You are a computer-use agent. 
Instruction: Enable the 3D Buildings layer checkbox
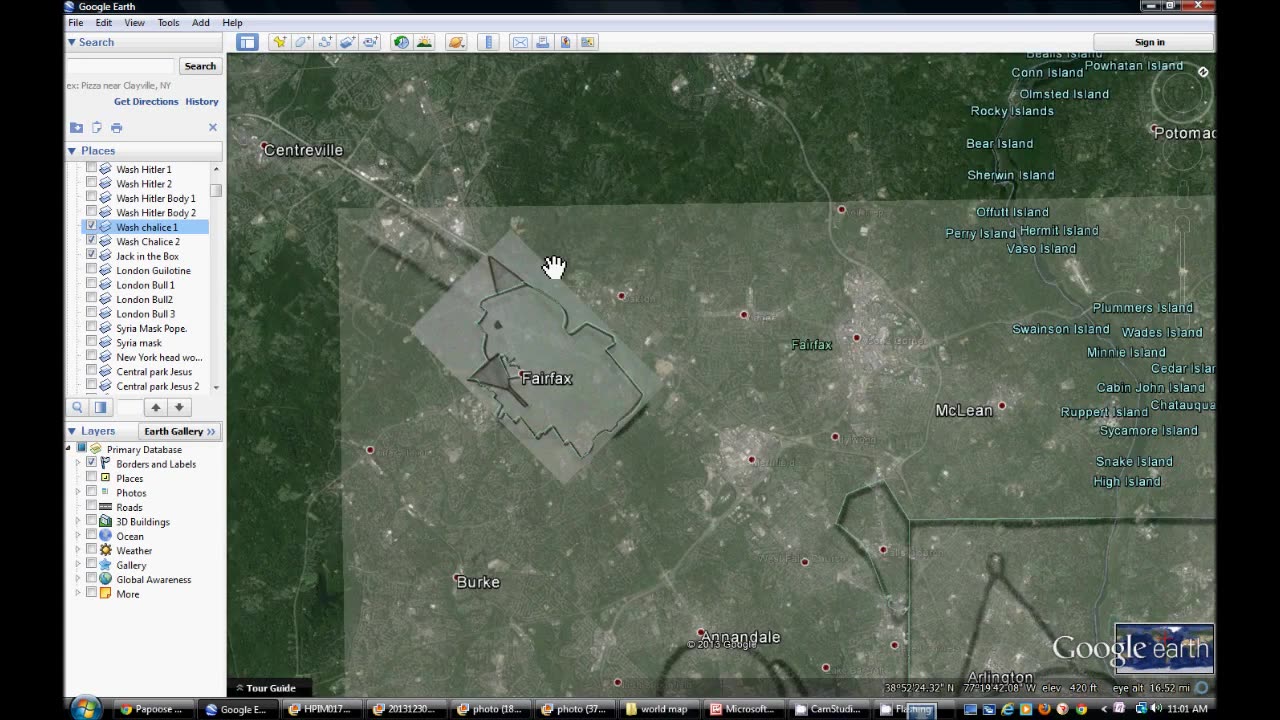(x=92, y=521)
